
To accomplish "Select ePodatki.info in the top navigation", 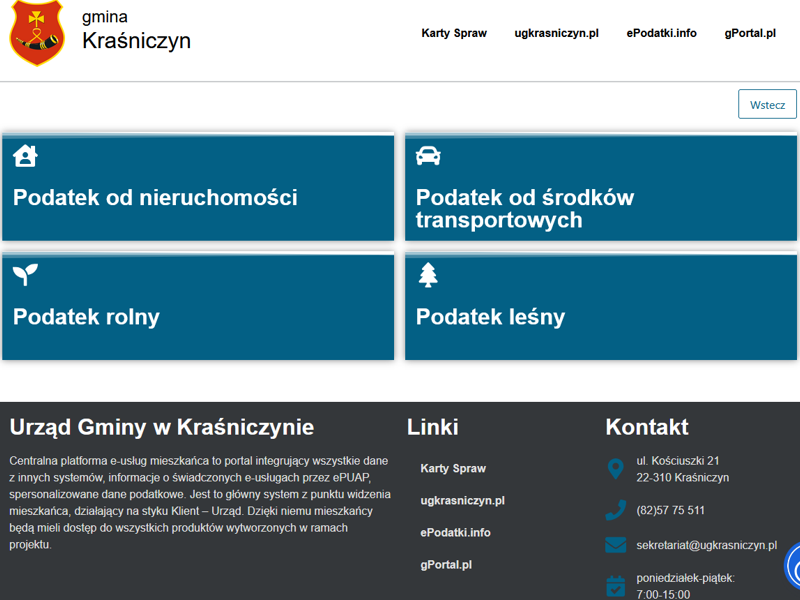I will click(x=661, y=33).
